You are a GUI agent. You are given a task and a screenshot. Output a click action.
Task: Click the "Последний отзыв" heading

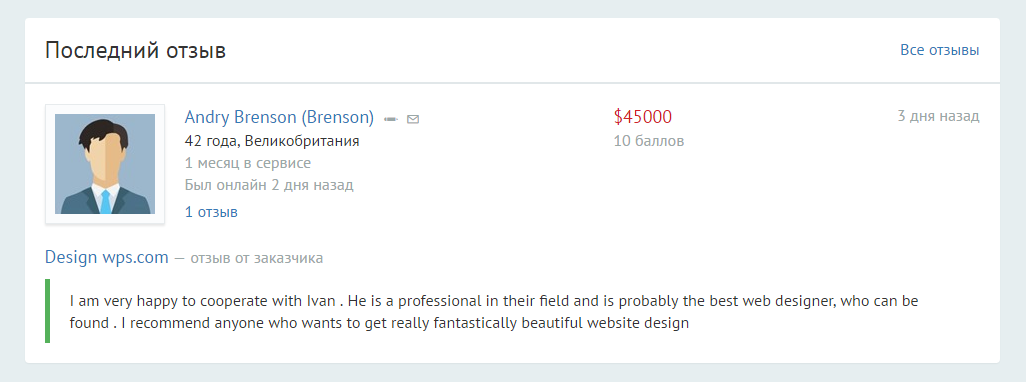tap(135, 50)
